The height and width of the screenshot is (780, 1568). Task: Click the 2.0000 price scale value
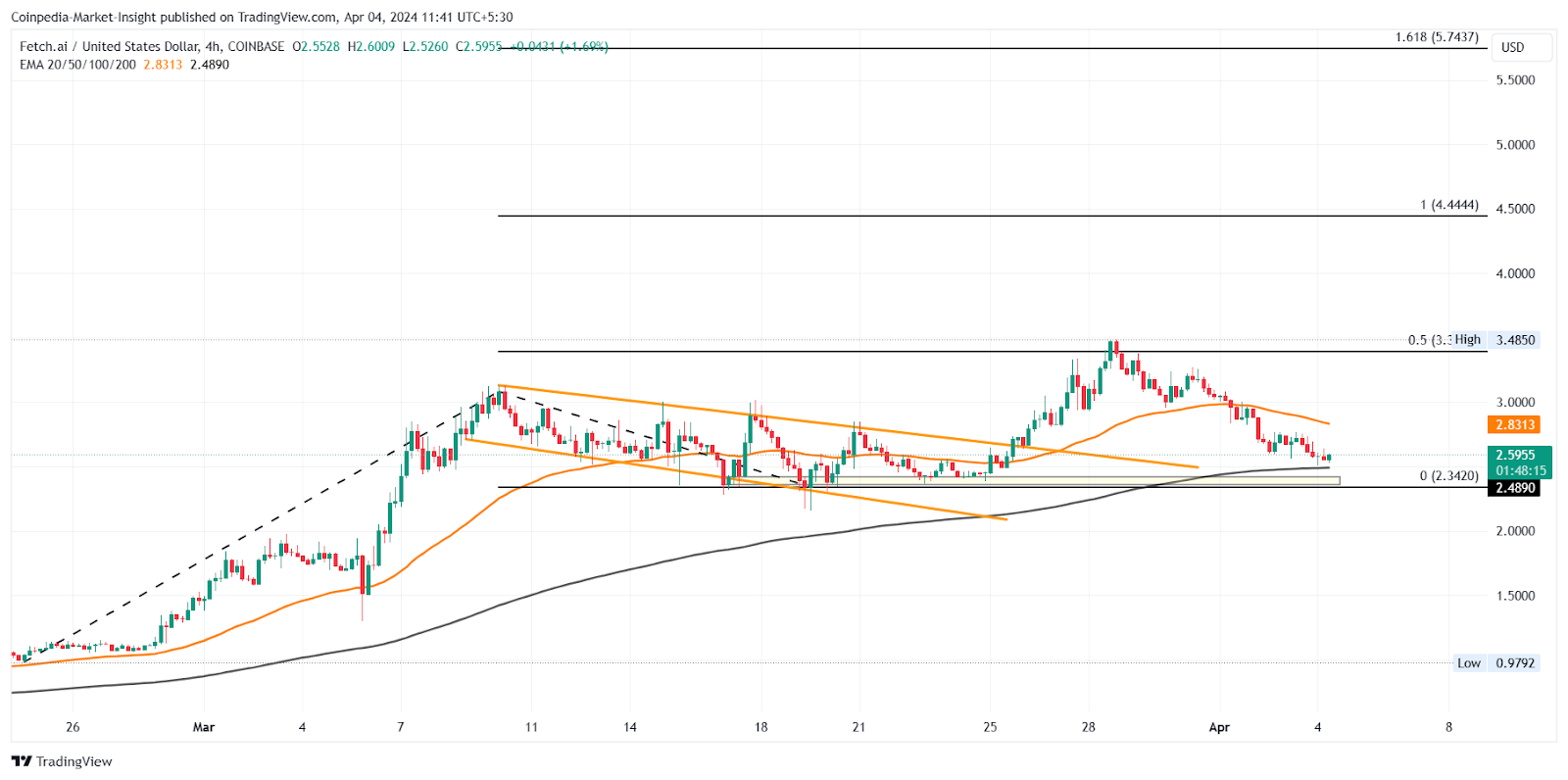[x=1515, y=531]
